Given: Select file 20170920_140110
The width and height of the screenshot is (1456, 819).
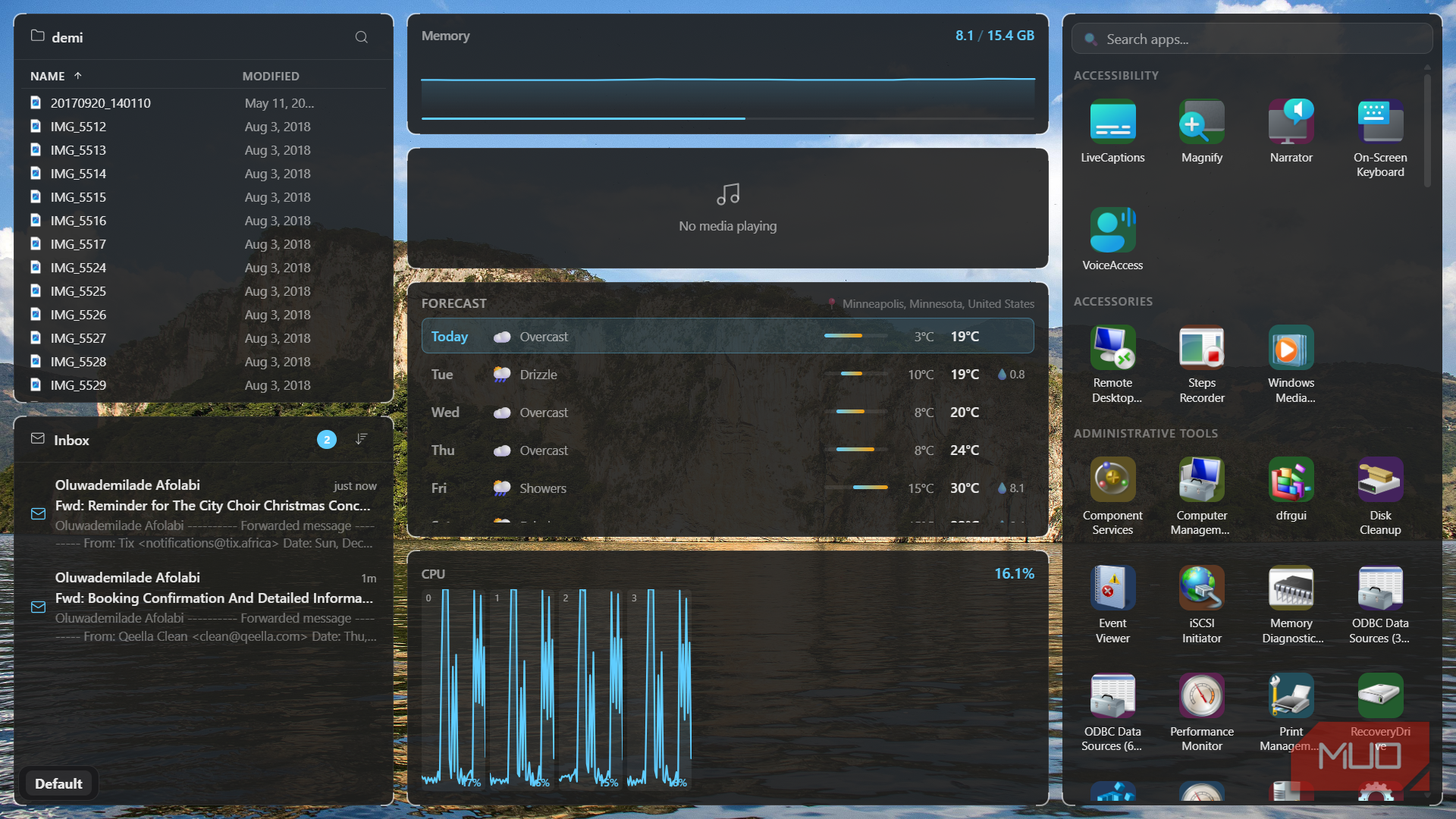Looking at the screenshot, I should coord(204,102).
